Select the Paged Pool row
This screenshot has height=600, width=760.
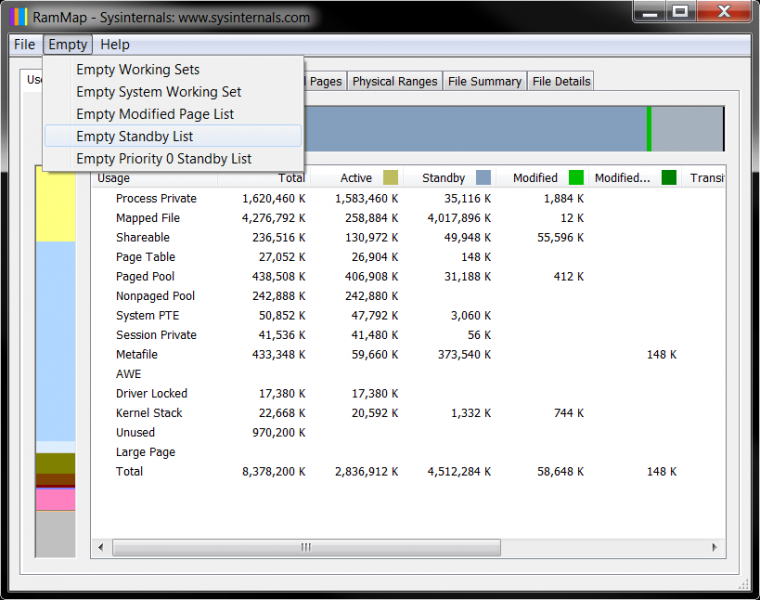[408, 276]
